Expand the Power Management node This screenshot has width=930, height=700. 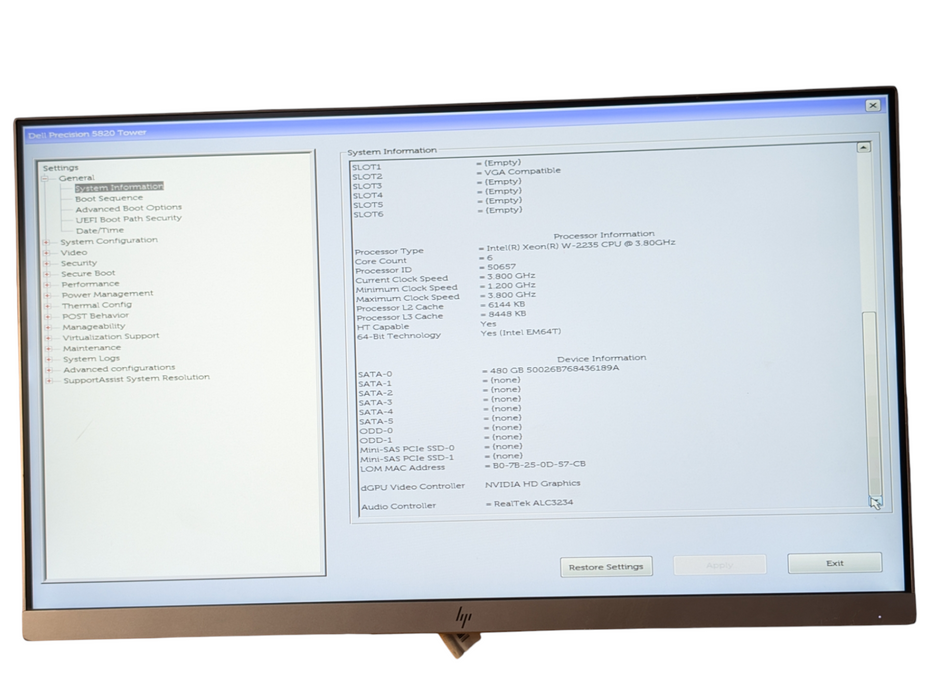click(47, 295)
